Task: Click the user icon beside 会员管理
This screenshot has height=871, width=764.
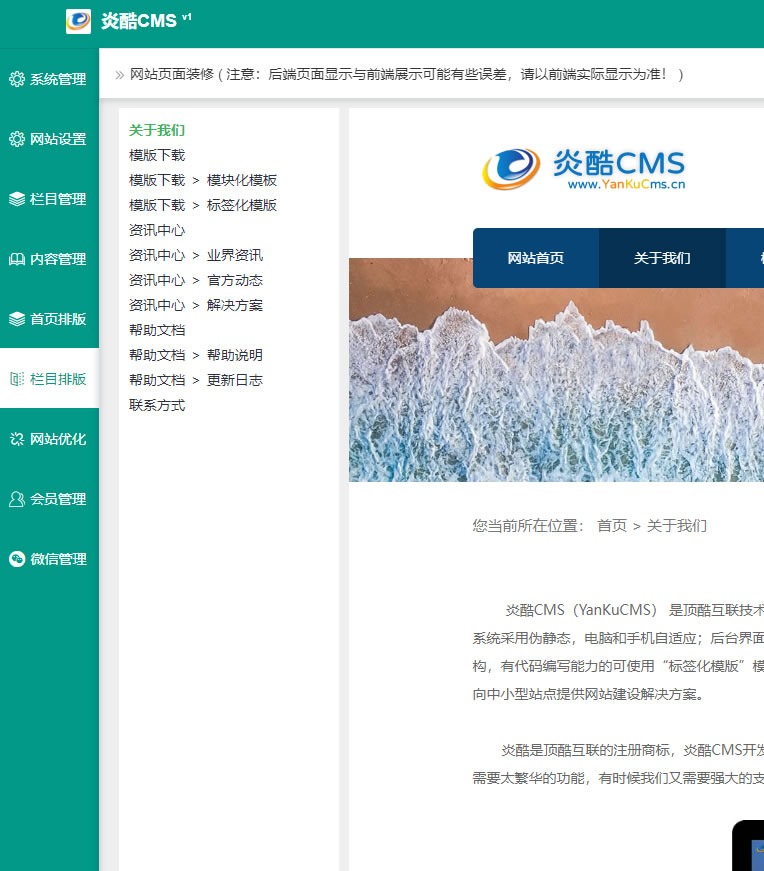Action: click(x=17, y=499)
